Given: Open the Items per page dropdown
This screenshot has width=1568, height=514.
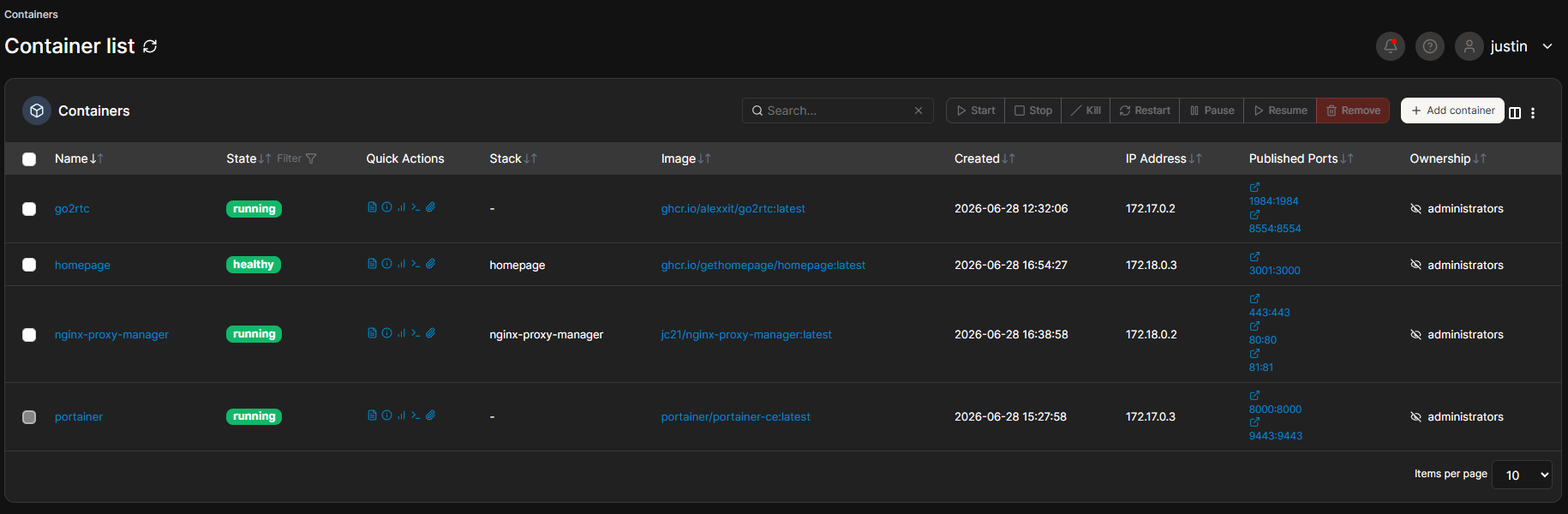Looking at the screenshot, I should click(1522, 475).
